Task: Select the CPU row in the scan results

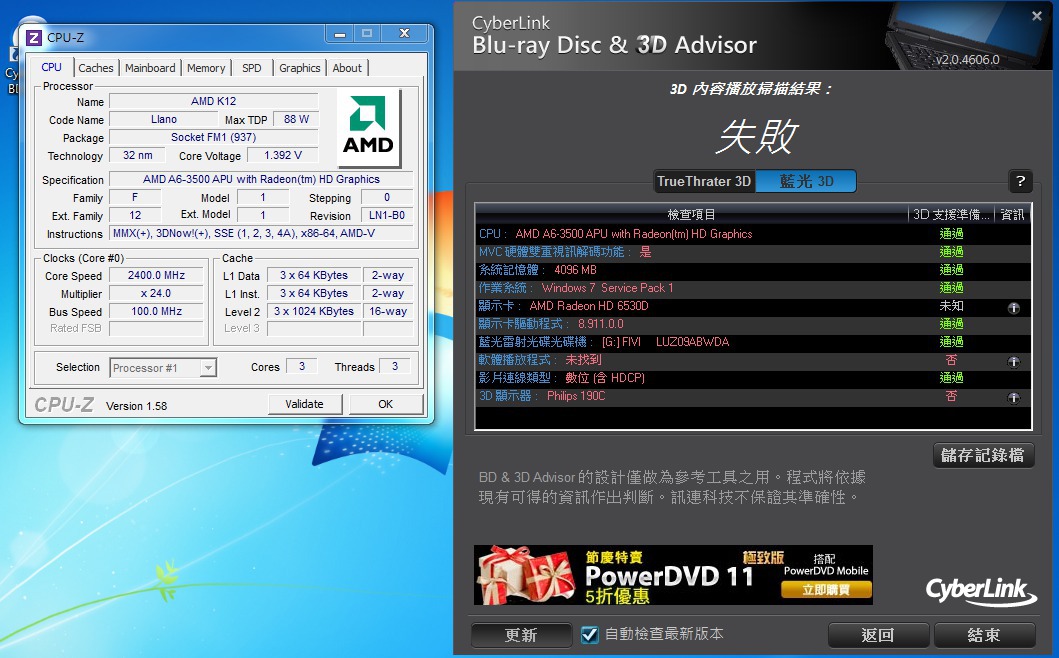Action: (753, 234)
